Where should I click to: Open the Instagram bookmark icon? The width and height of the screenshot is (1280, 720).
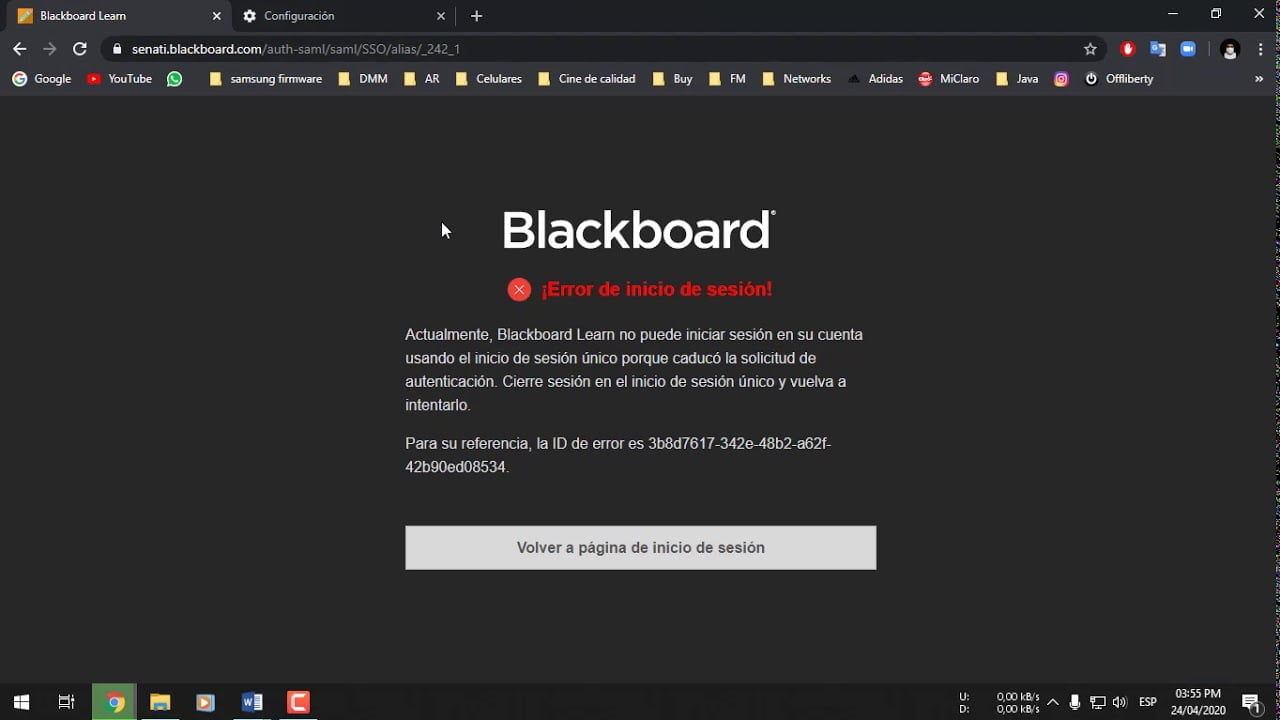coord(1061,79)
